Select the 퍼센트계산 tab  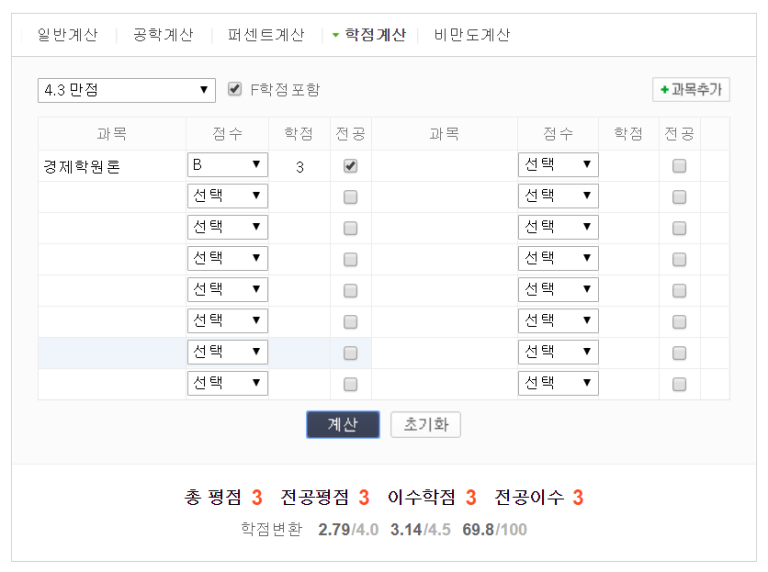point(266,35)
